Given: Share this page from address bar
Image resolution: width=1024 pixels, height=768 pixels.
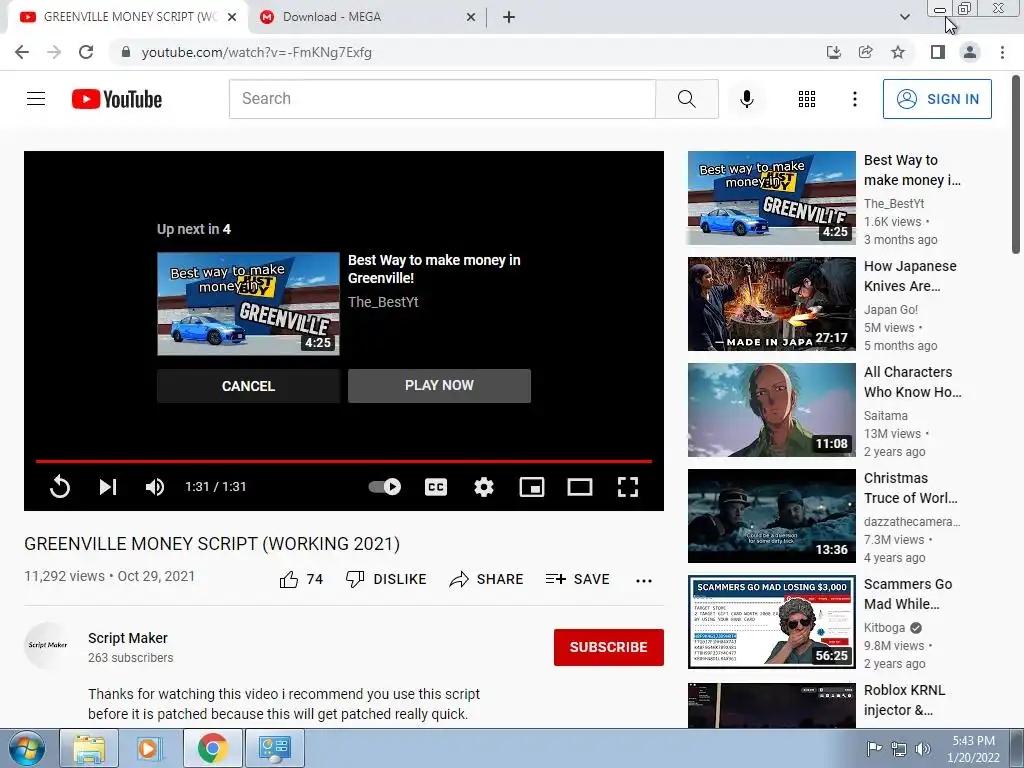Looking at the screenshot, I should (x=865, y=52).
